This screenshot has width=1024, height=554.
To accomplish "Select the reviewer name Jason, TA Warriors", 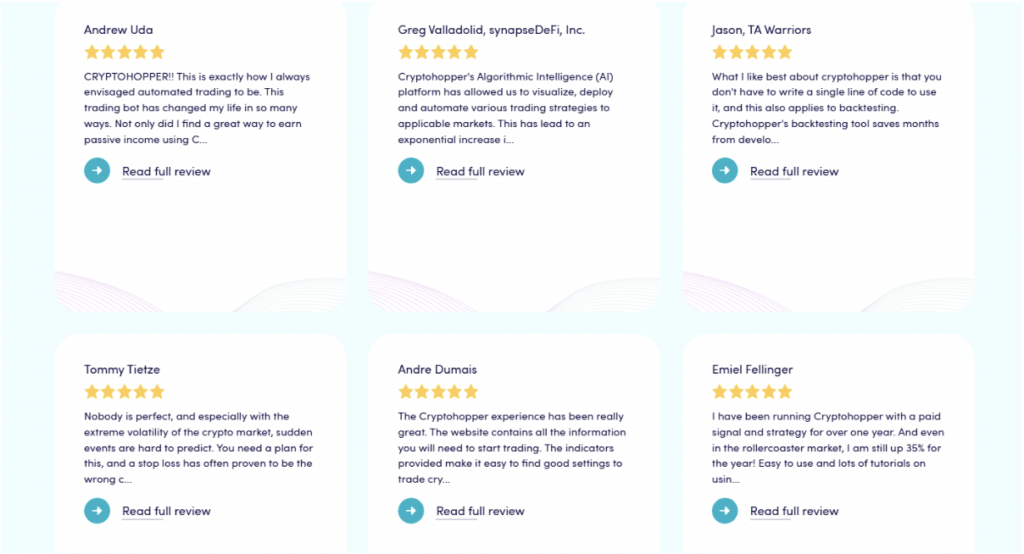I will [761, 30].
